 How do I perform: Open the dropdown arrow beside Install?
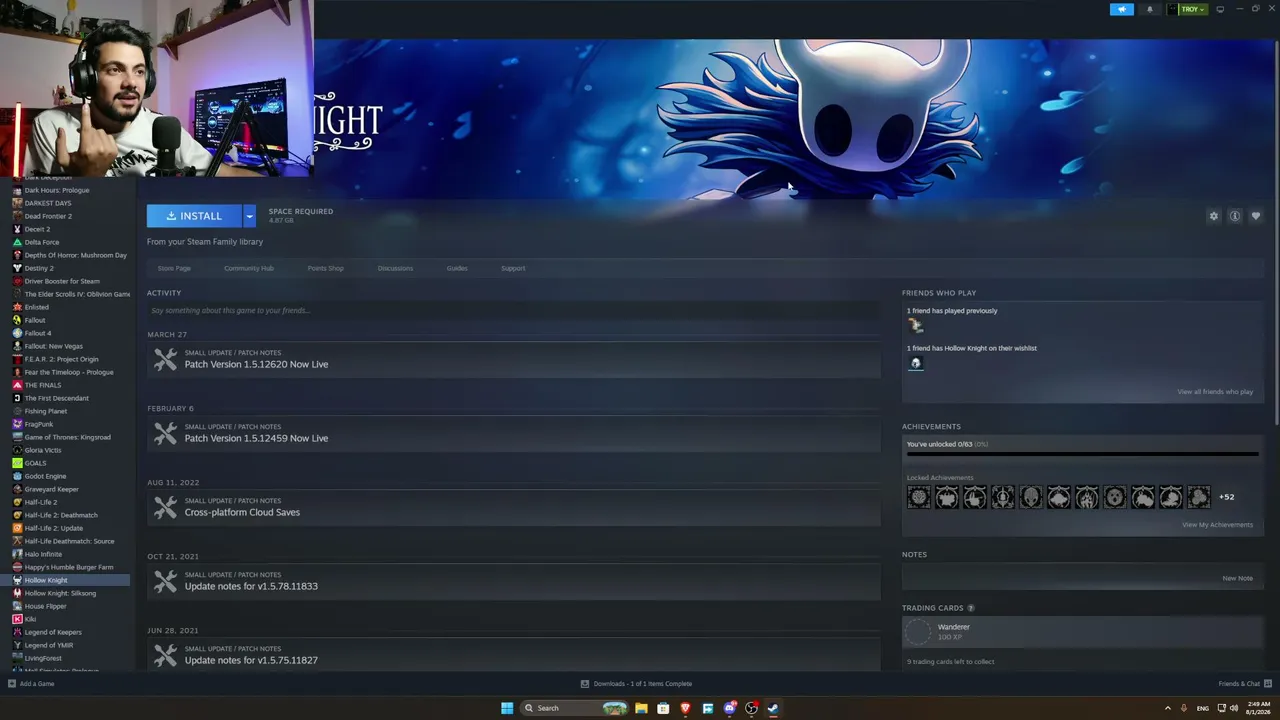click(x=249, y=216)
